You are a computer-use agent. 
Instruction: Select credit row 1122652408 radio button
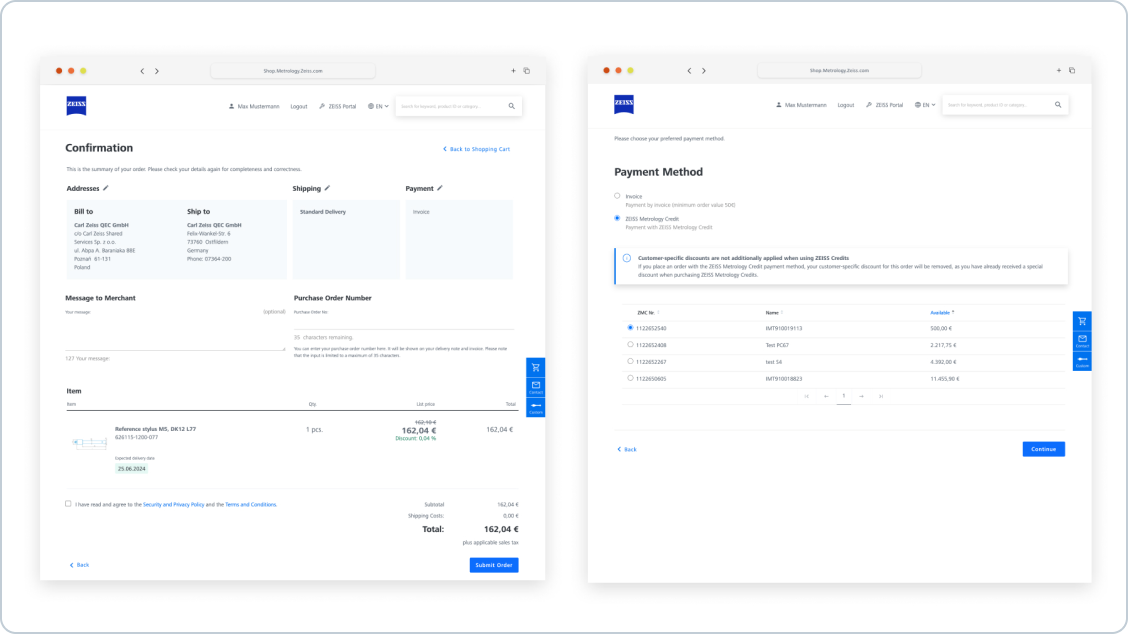(x=630, y=344)
